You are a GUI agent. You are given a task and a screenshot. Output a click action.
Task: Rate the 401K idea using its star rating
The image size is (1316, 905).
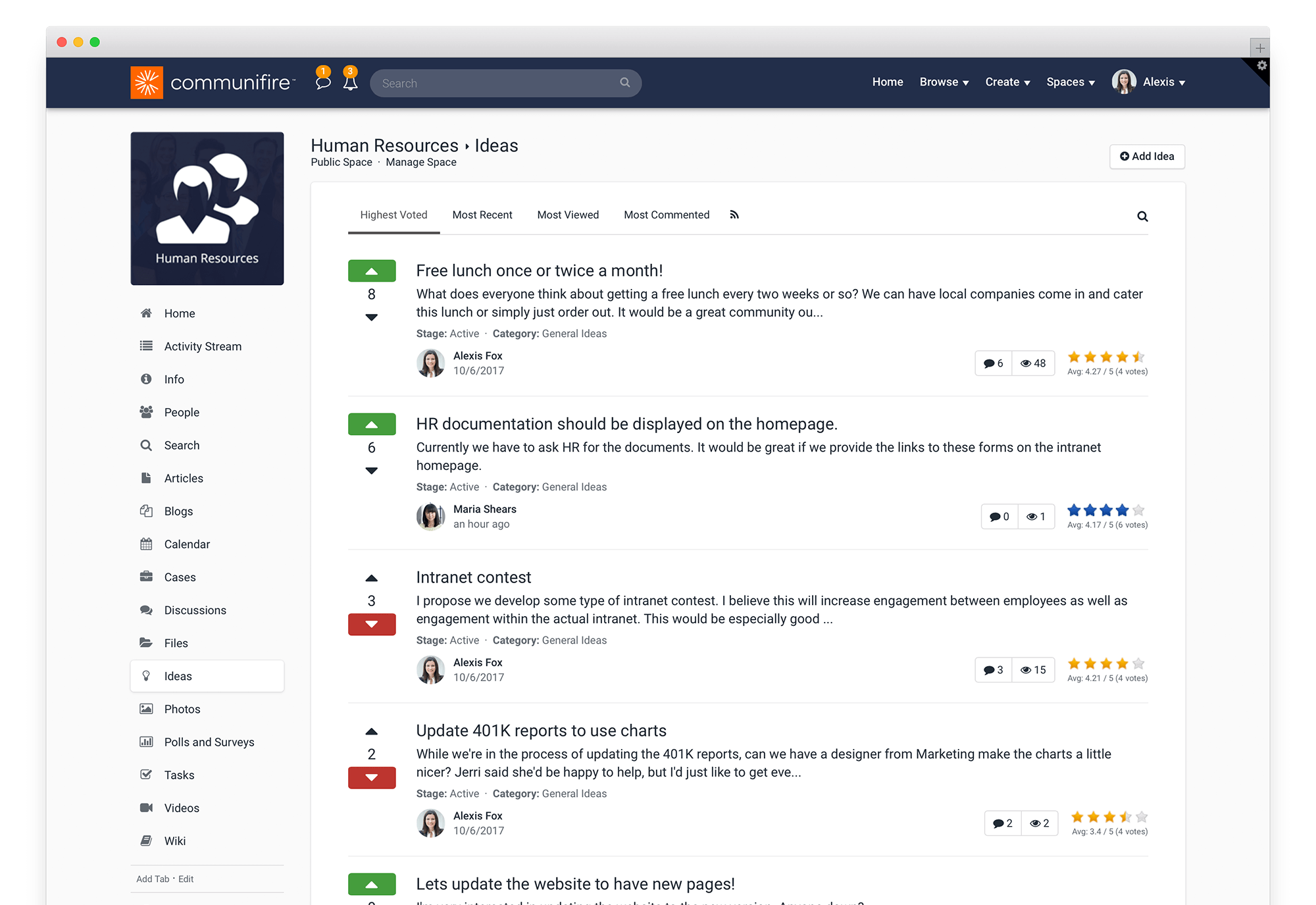[x=1107, y=816]
